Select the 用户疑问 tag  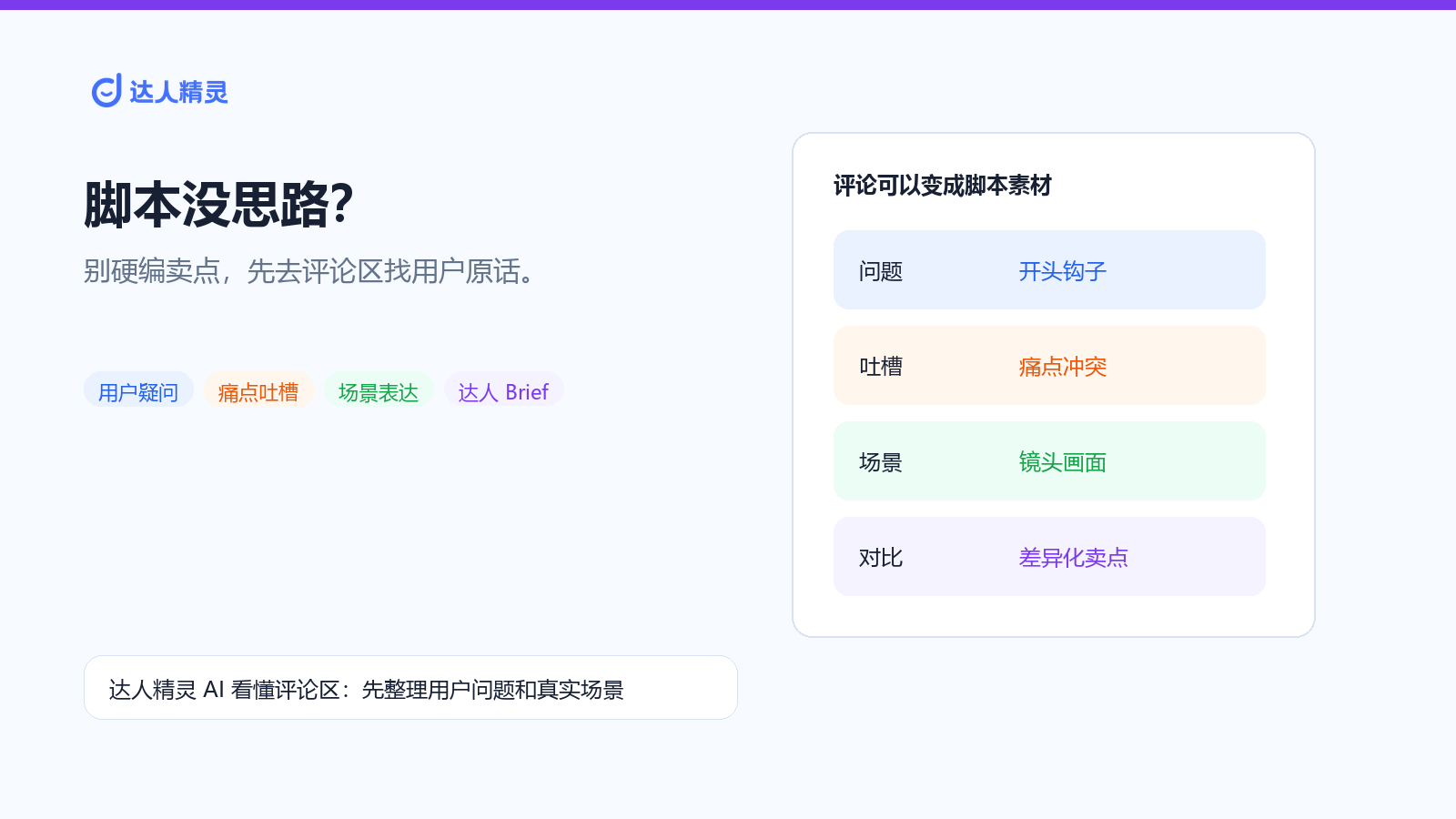138,391
